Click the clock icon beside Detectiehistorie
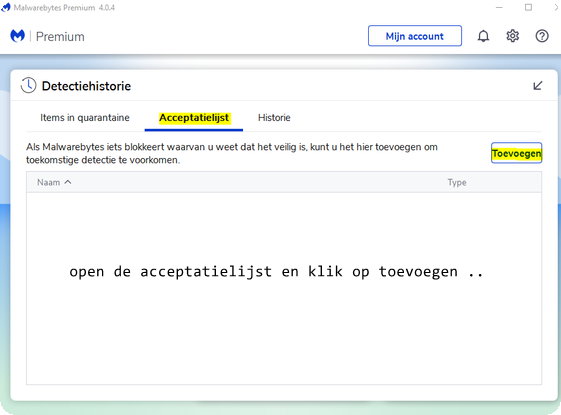The width and height of the screenshot is (561, 415). point(28,86)
